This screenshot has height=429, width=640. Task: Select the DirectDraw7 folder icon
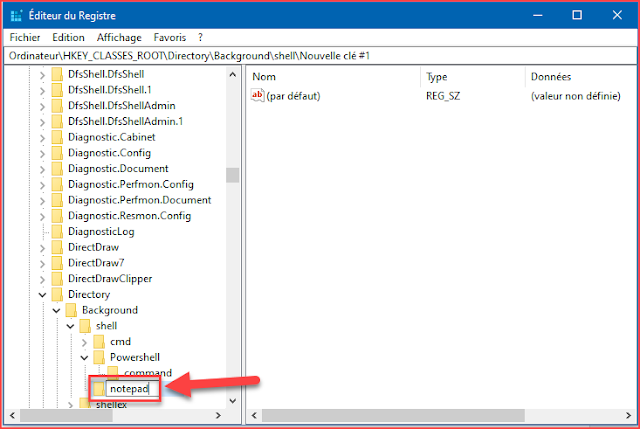pos(57,263)
